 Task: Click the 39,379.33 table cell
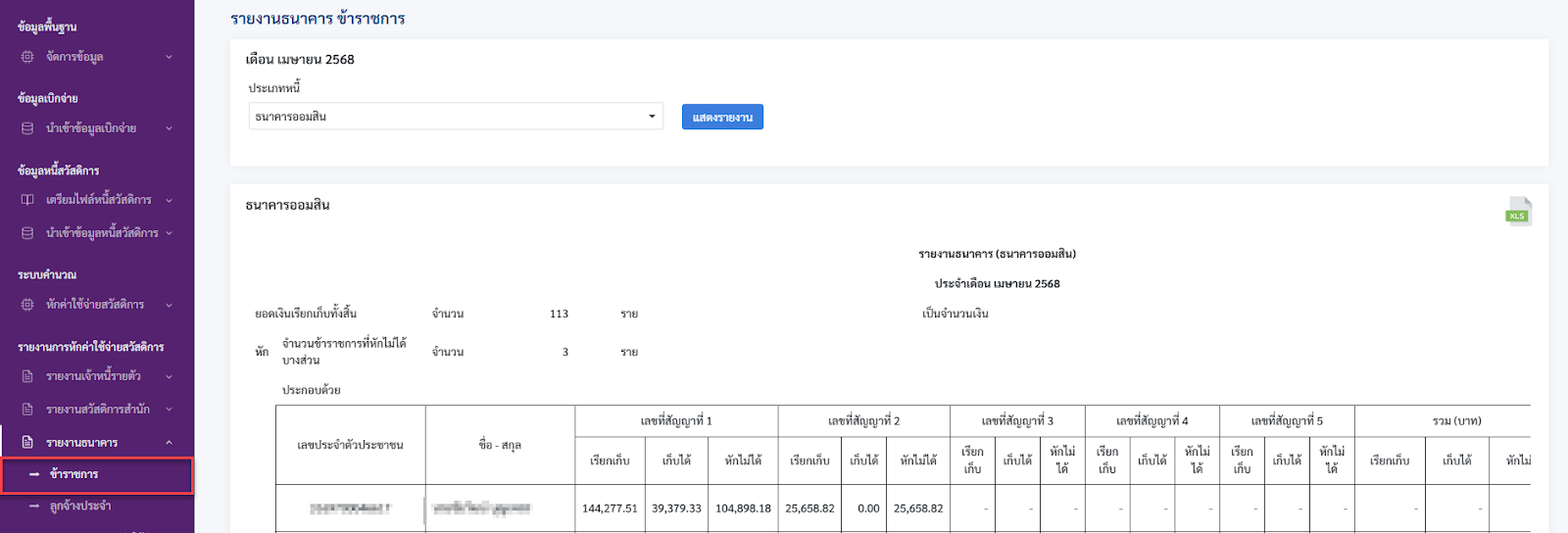tap(676, 509)
